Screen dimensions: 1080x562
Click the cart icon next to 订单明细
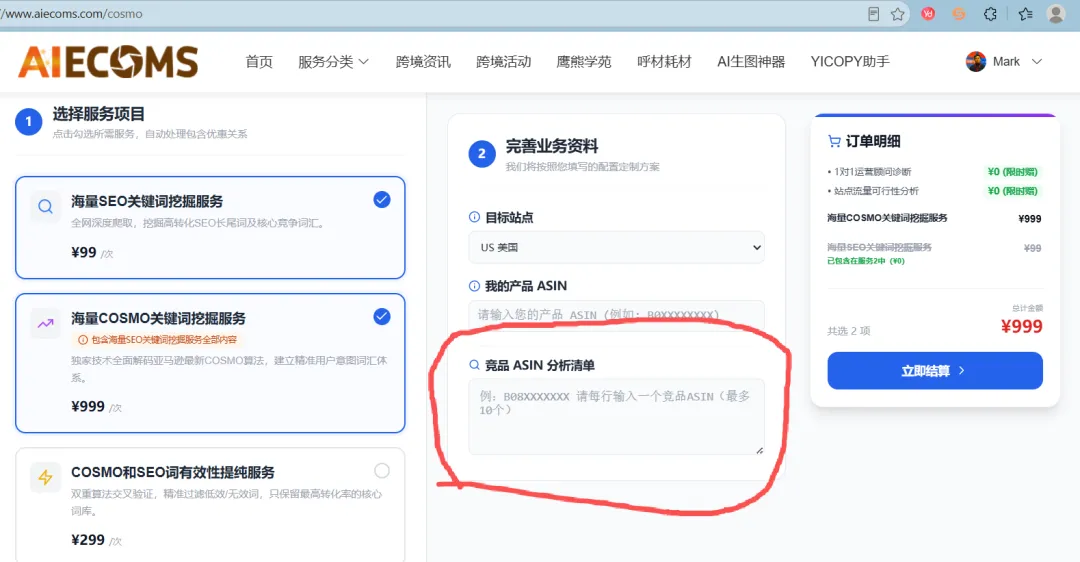[834, 141]
